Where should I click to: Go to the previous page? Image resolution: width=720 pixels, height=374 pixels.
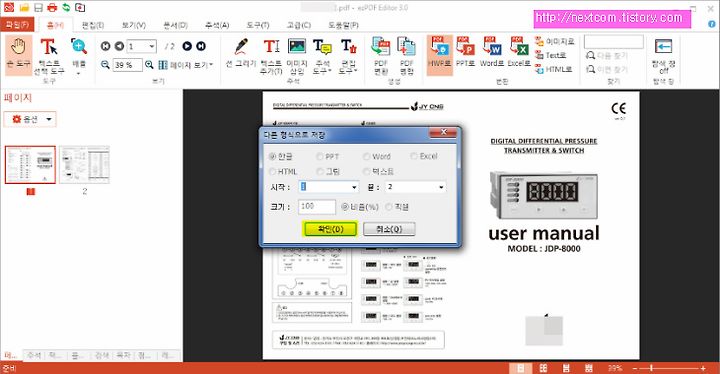119,46
